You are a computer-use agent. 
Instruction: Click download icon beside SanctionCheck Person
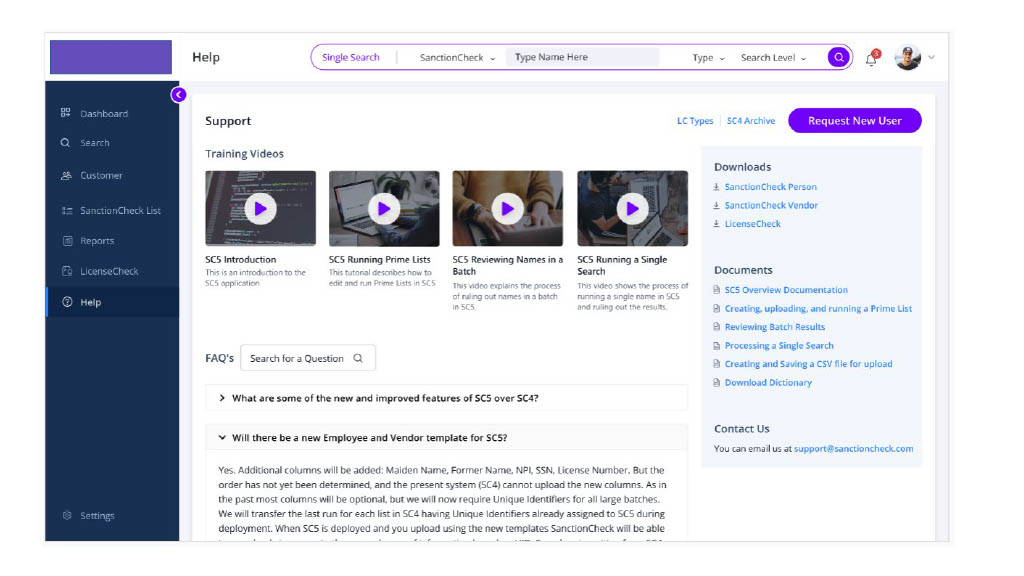coord(716,187)
